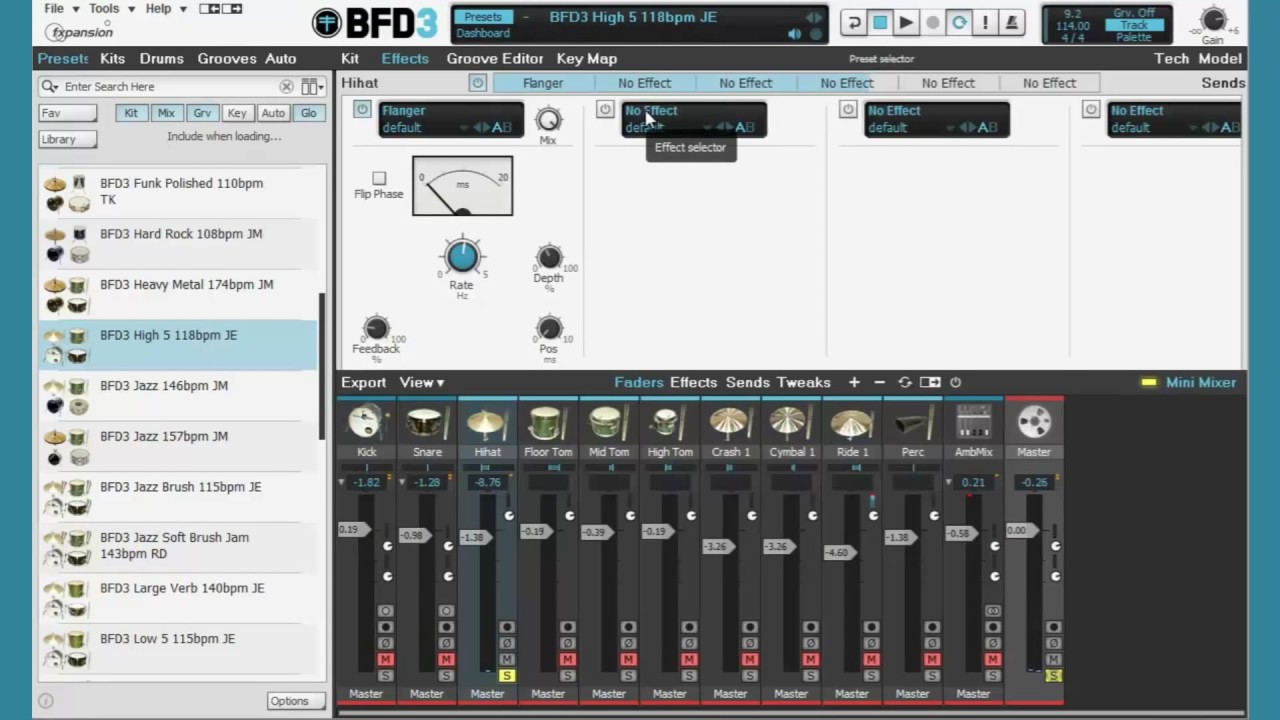
Task: Click the Rate knob
Action: 462,257
